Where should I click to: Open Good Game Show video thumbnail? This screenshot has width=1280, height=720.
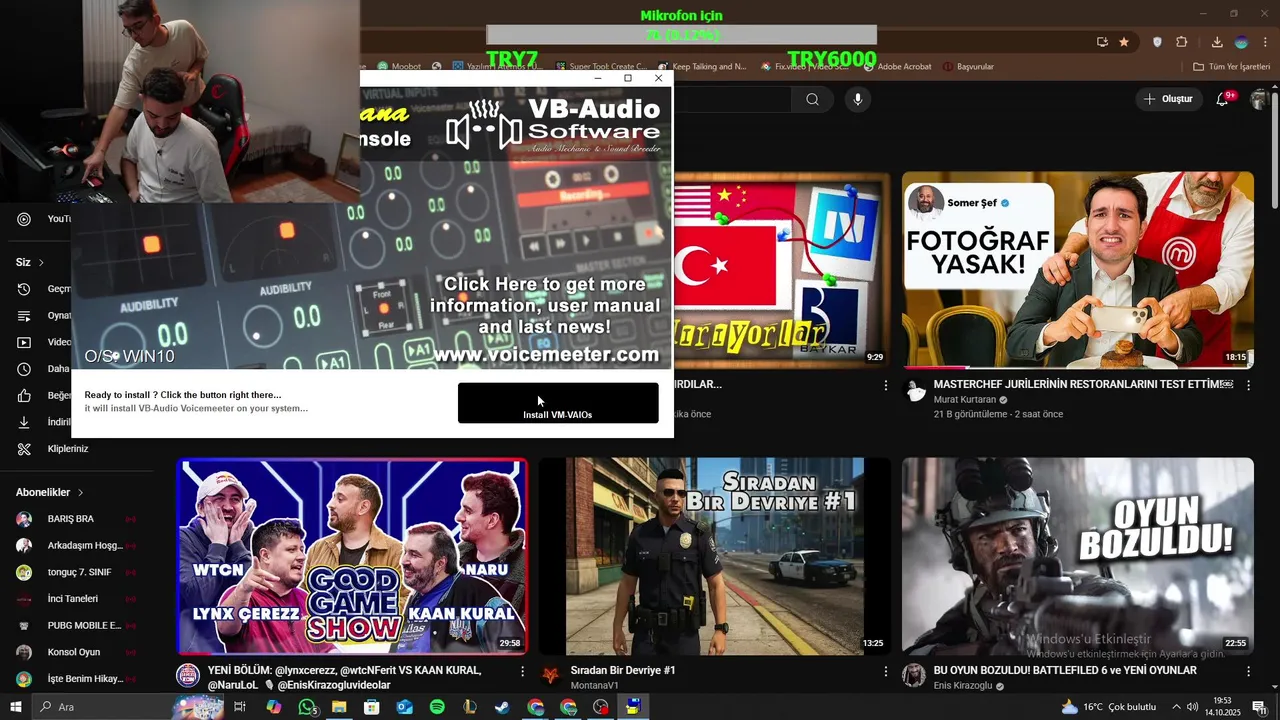352,556
